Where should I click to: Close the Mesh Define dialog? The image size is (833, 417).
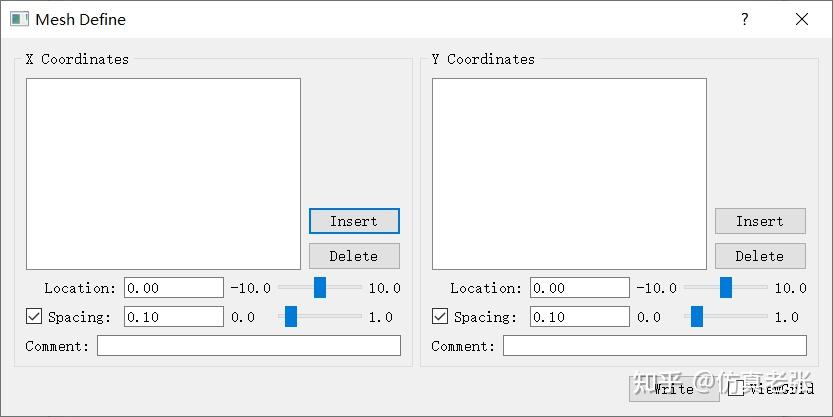click(x=802, y=19)
